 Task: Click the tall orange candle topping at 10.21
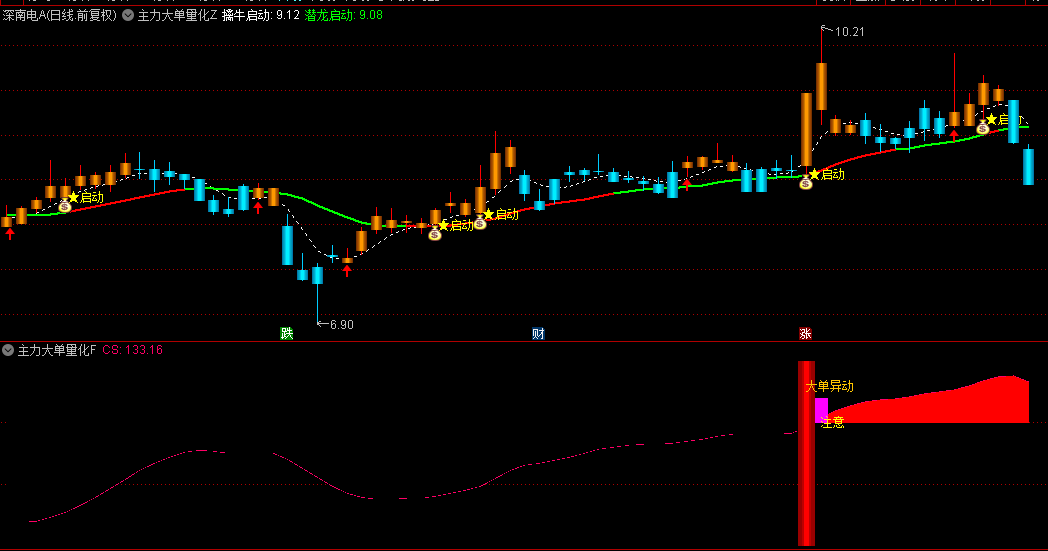pos(821,86)
